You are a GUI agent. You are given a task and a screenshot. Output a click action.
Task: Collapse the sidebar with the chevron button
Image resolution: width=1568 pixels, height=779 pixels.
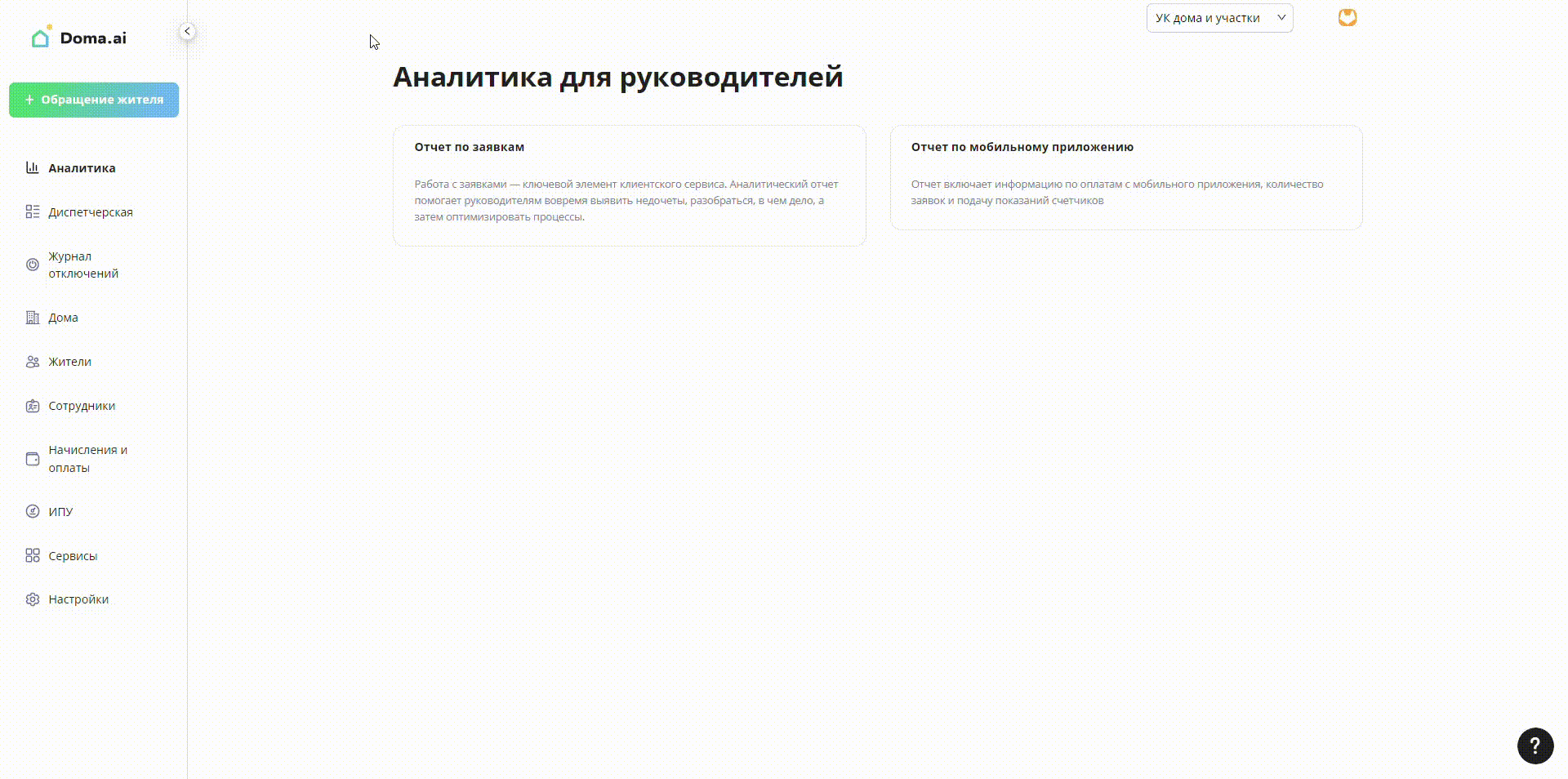coord(187,31)
